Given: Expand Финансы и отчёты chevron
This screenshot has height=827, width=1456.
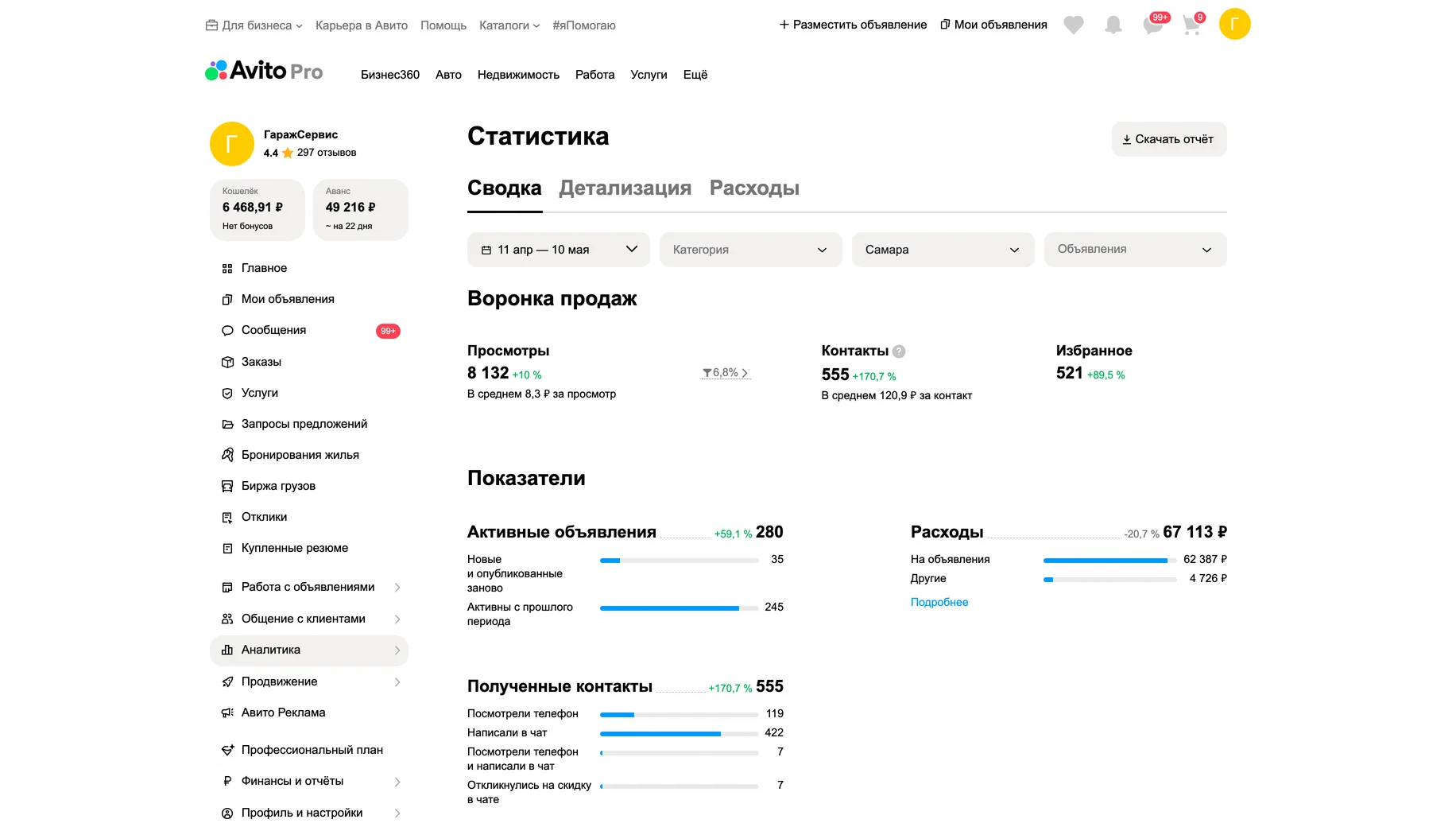Looking at the screenshot, I should (397, 782).
